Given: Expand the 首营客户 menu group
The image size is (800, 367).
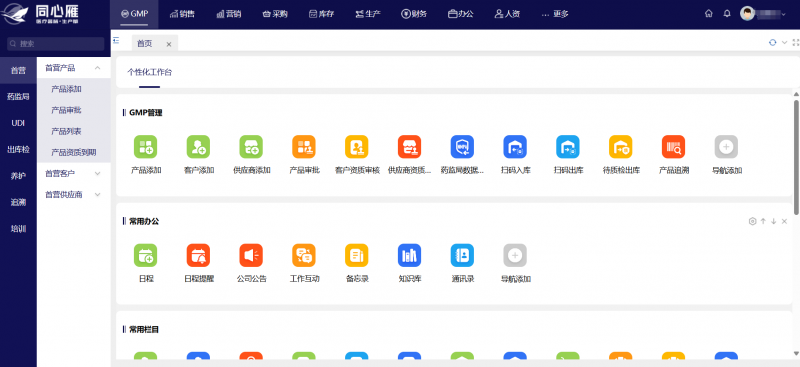Looking at the screenshot, I should pos(97,174).
